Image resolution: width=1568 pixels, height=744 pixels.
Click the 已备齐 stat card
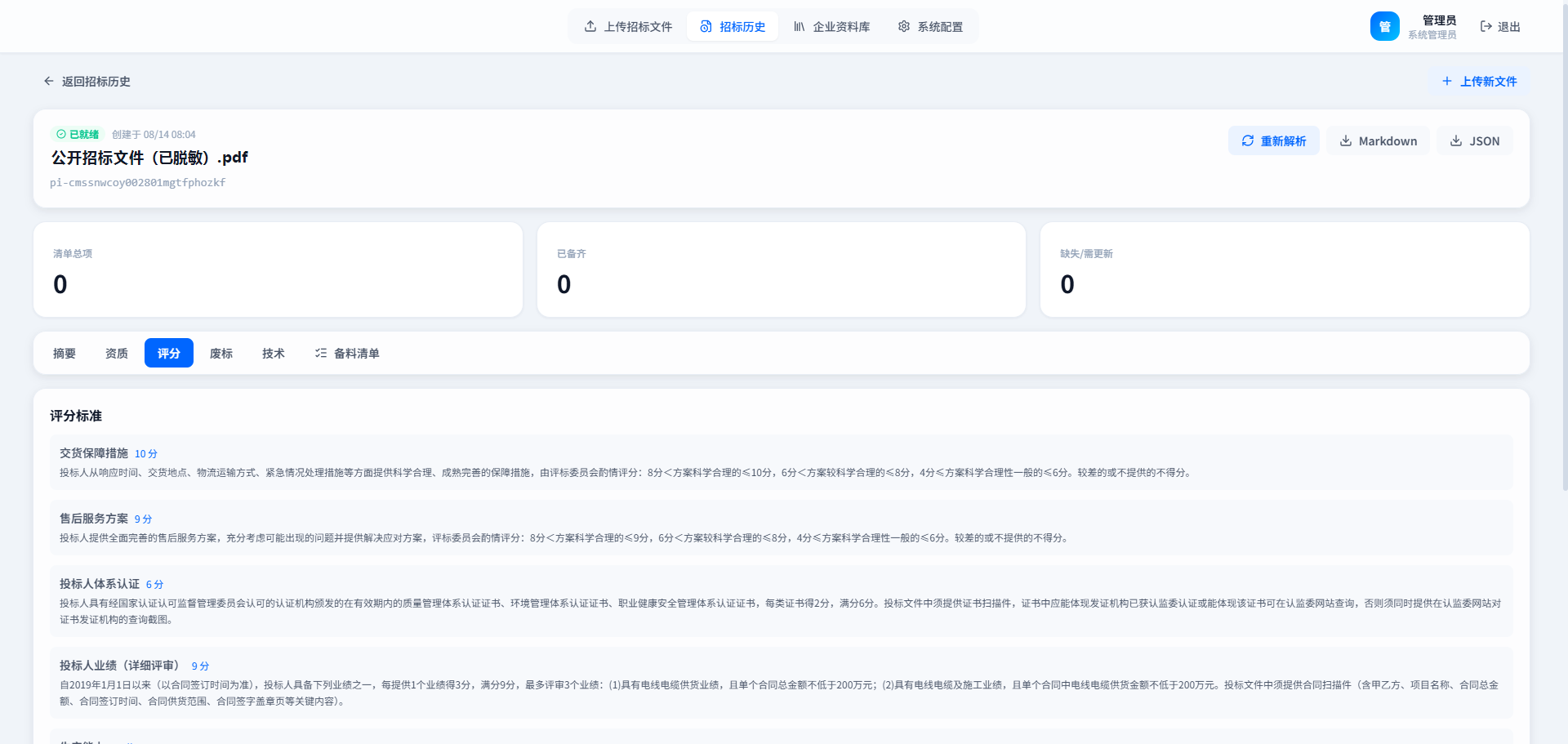[782, 270]
